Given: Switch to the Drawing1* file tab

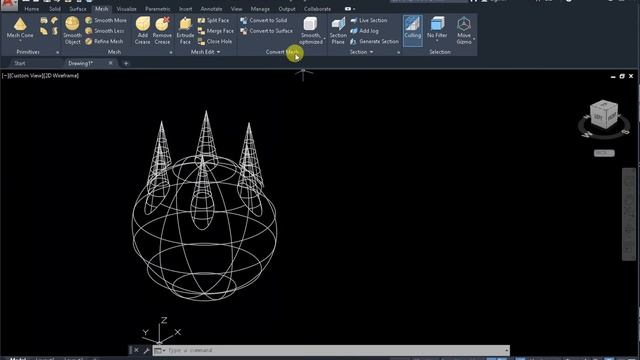Looking at the screenshot, I should coord(81,63).
